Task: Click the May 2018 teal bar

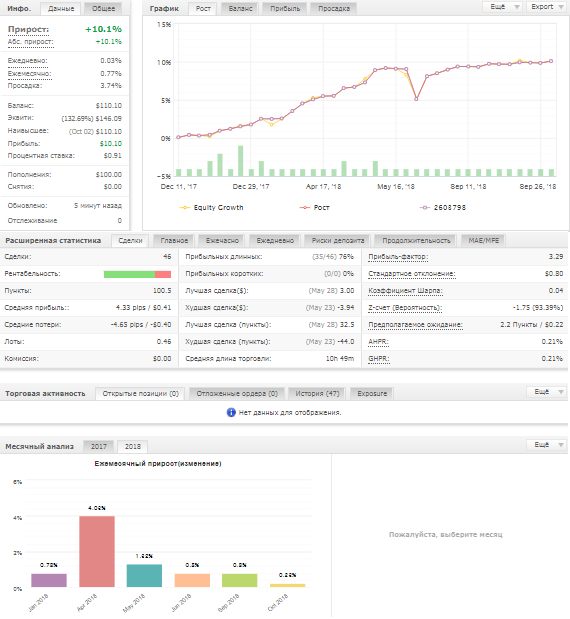Action: pos(144,576)
